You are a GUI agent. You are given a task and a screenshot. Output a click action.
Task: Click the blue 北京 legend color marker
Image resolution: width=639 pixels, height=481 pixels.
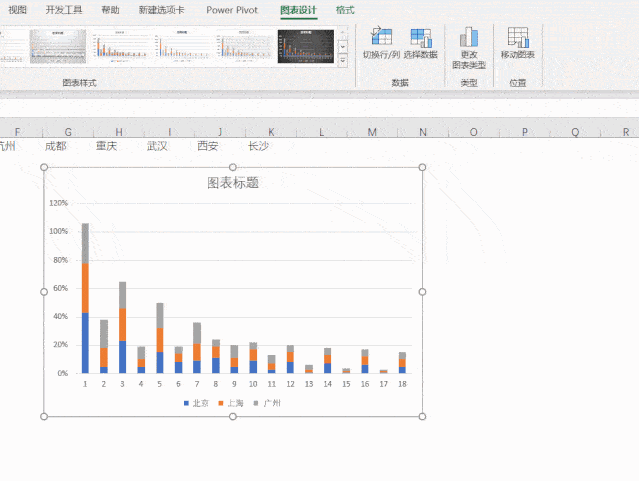[186, 403]
